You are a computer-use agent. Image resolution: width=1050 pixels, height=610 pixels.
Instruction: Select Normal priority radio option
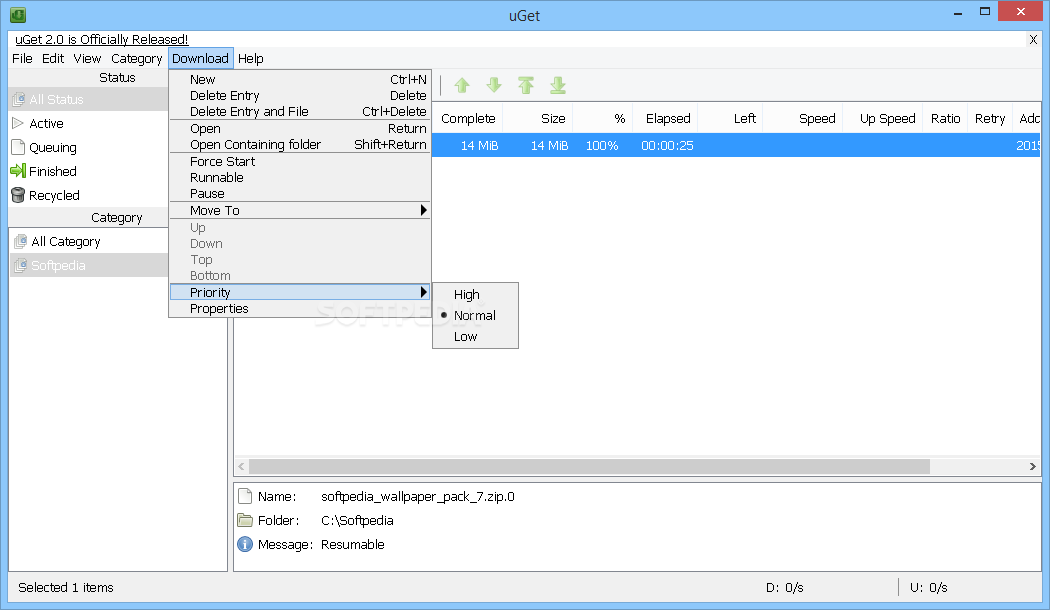(475, 315)
